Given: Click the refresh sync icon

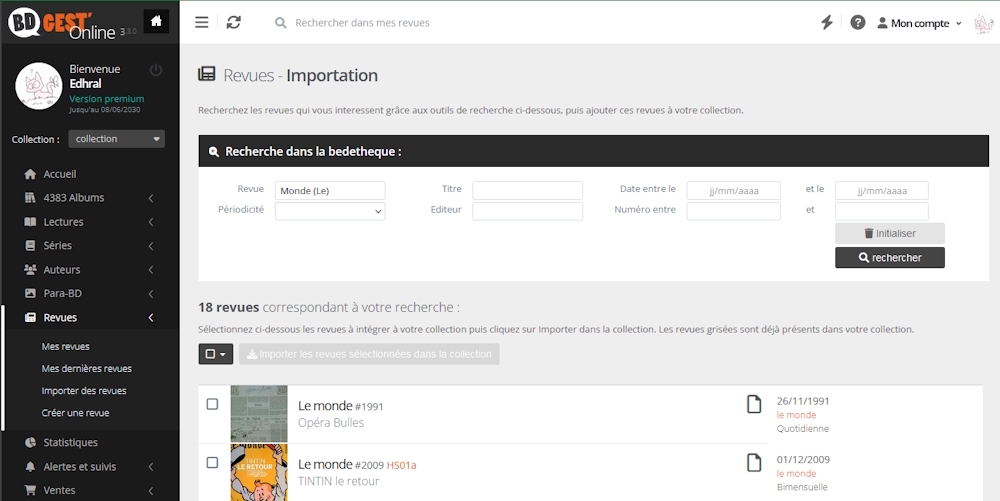Looking at the screenshot, I should click(234, 22).
